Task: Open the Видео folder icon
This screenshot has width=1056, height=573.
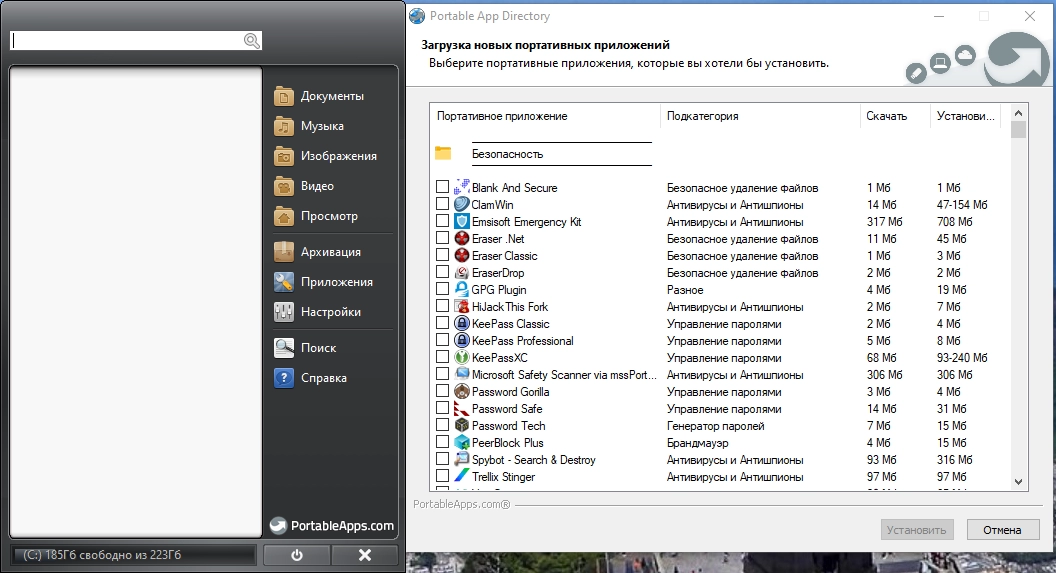Action: [x=284, y=186]
